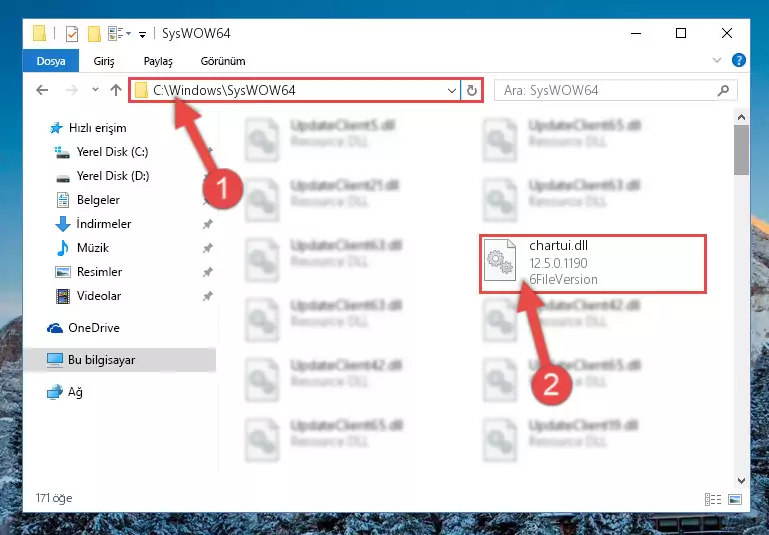Refresh the SysWOW64 folder

click(x=472, y=91)
